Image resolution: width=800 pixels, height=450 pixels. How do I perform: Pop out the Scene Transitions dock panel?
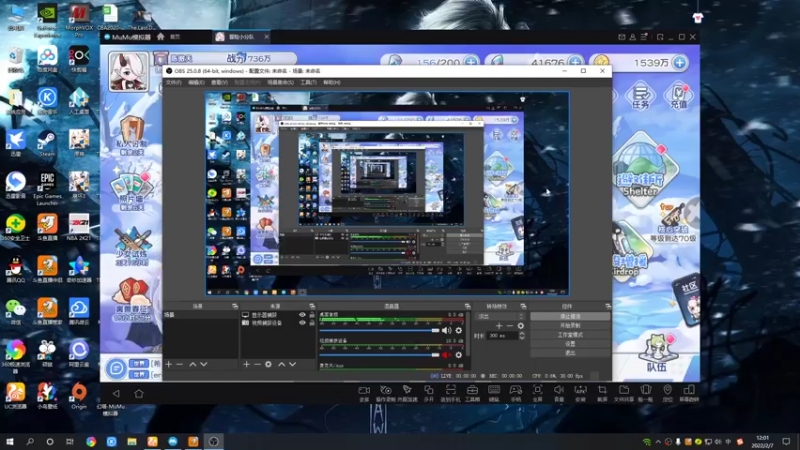coord(523,306)
